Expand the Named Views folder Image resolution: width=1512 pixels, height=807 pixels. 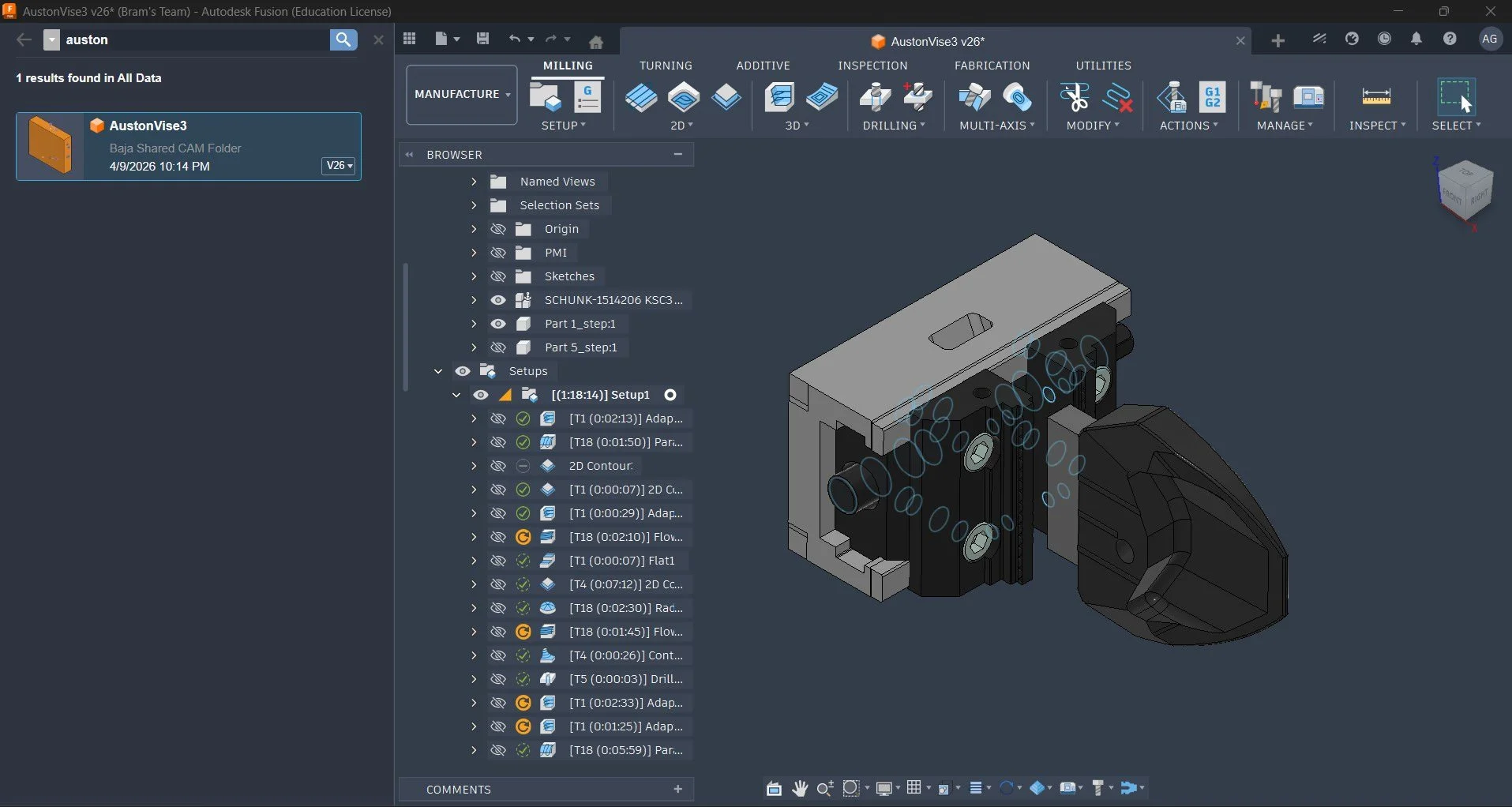(474, 182)
